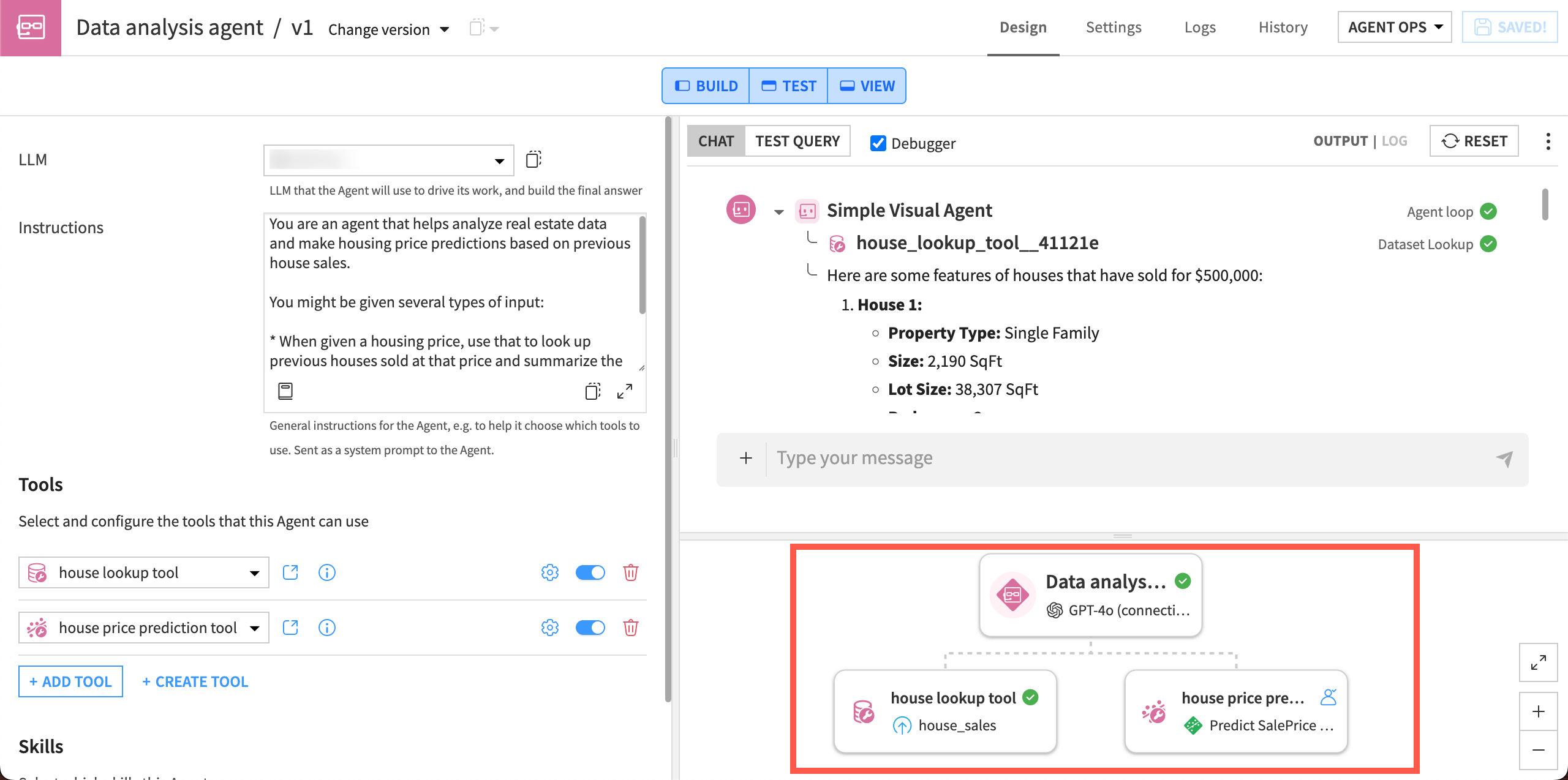Viewport: 1568px width, 780px height.
Task: Show info for house price prediction tool
Action: 327,628
